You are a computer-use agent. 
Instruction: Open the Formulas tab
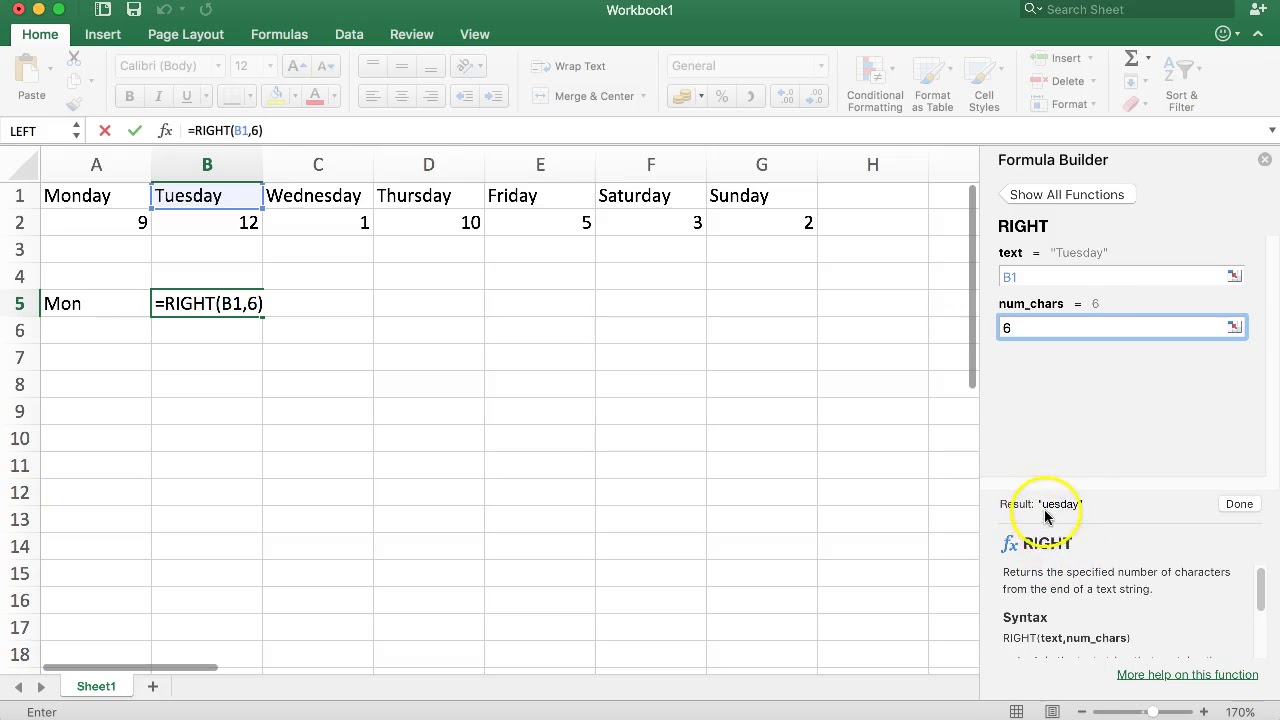point(279,34)
